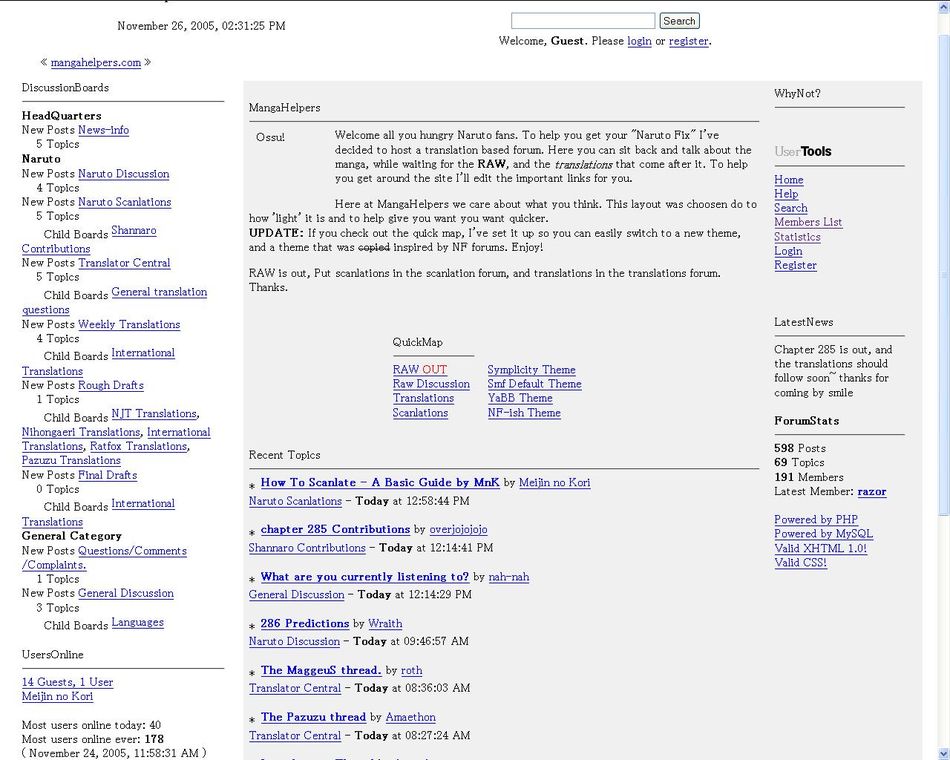Open Naruto Discussion board in sidebar
The width and height of the screenshot is (950, 760).
(124, 174)
